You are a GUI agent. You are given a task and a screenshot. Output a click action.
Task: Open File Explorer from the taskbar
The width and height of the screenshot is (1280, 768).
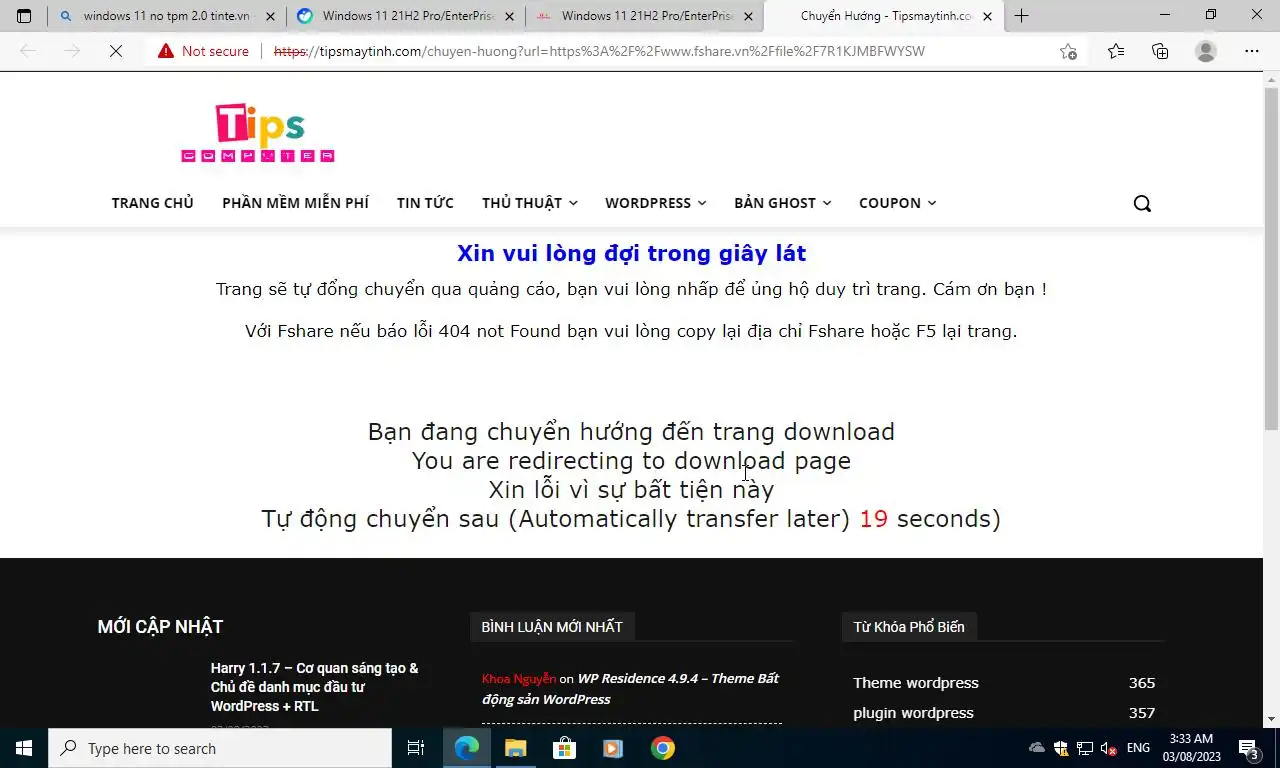coord(515,748)
